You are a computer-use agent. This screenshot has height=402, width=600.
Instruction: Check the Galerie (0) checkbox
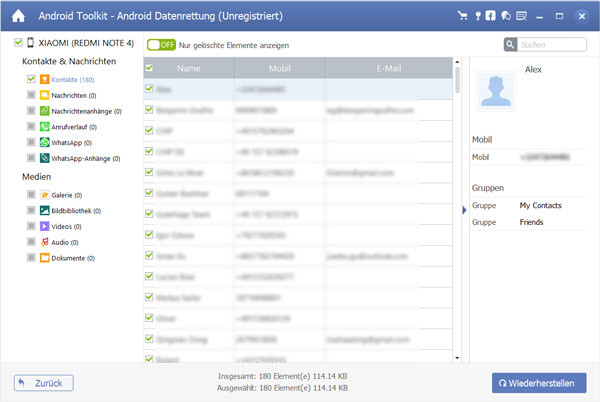point(31,194)
